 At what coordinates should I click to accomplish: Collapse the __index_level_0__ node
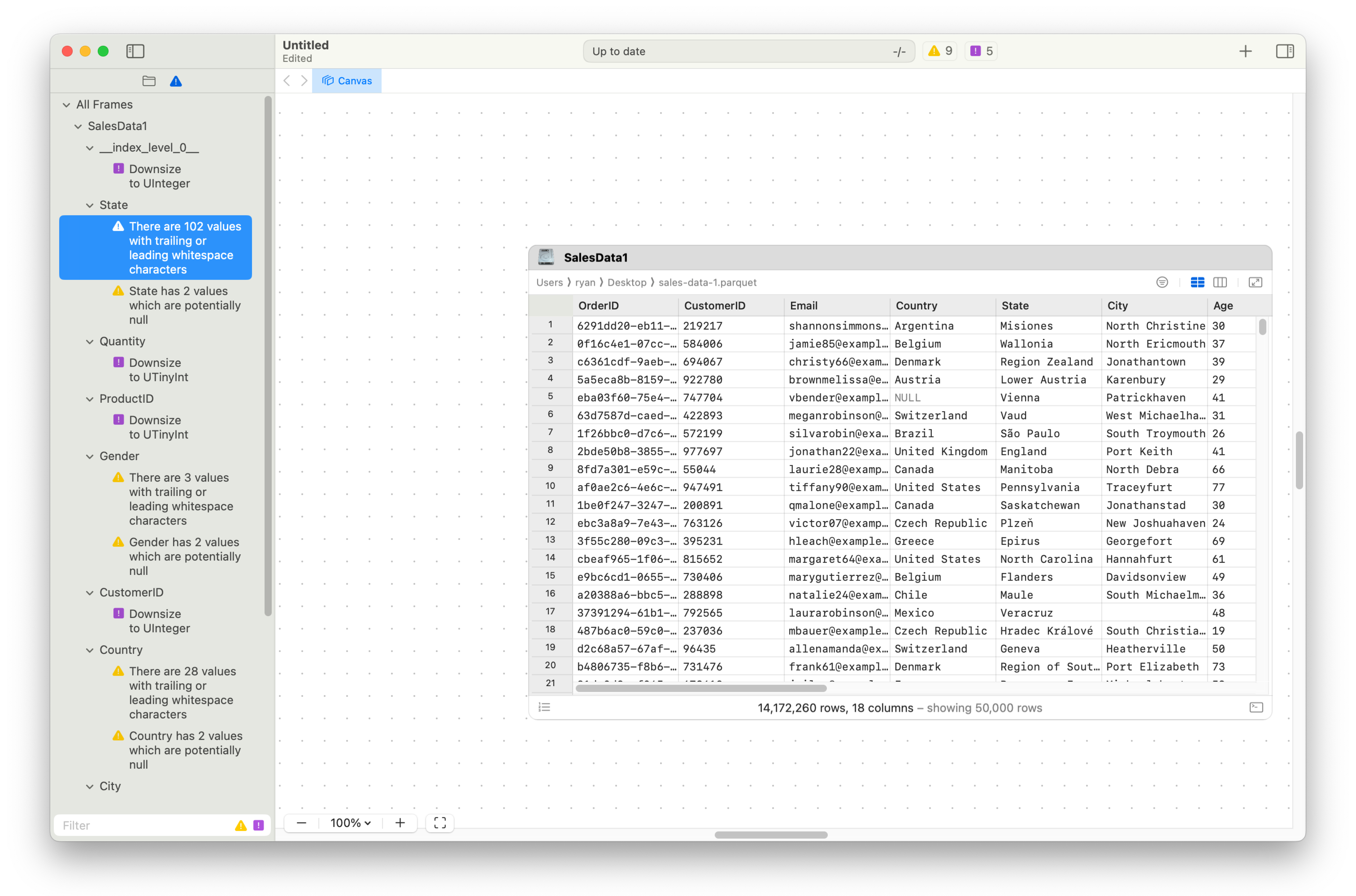pyautogui.click(x=90, y=148)
